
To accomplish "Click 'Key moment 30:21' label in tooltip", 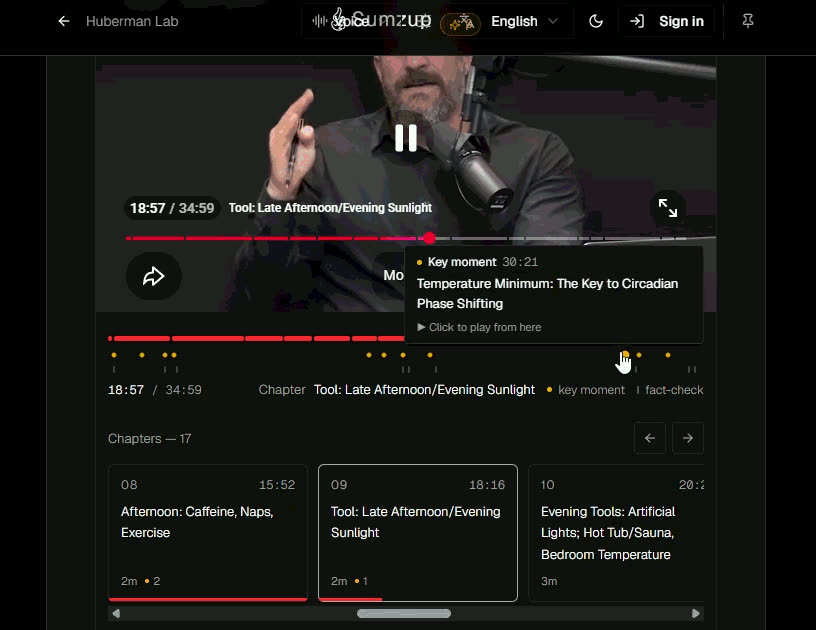I will (x=477, y=262).
